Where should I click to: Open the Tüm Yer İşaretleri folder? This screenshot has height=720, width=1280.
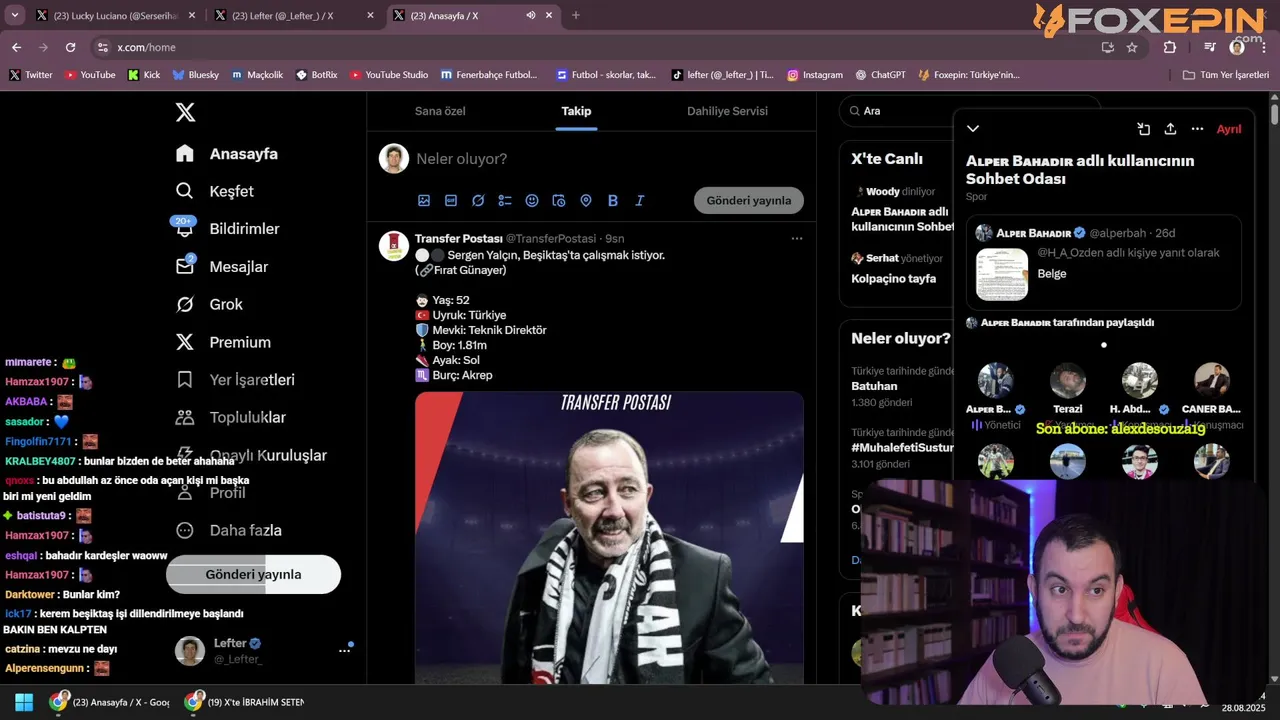[1226, 75]
